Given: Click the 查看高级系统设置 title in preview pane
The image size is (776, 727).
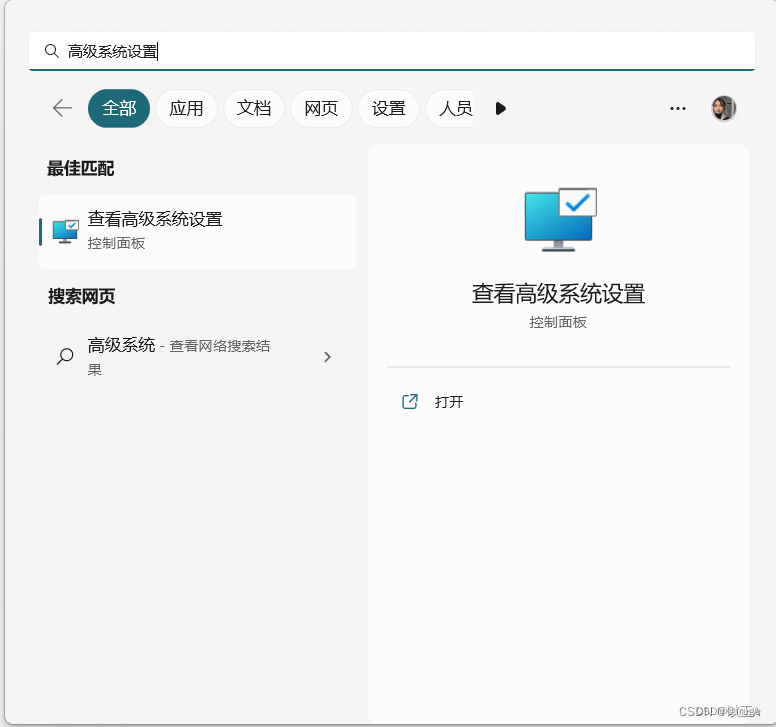Looking at the screenshot, I should point(558,293).
